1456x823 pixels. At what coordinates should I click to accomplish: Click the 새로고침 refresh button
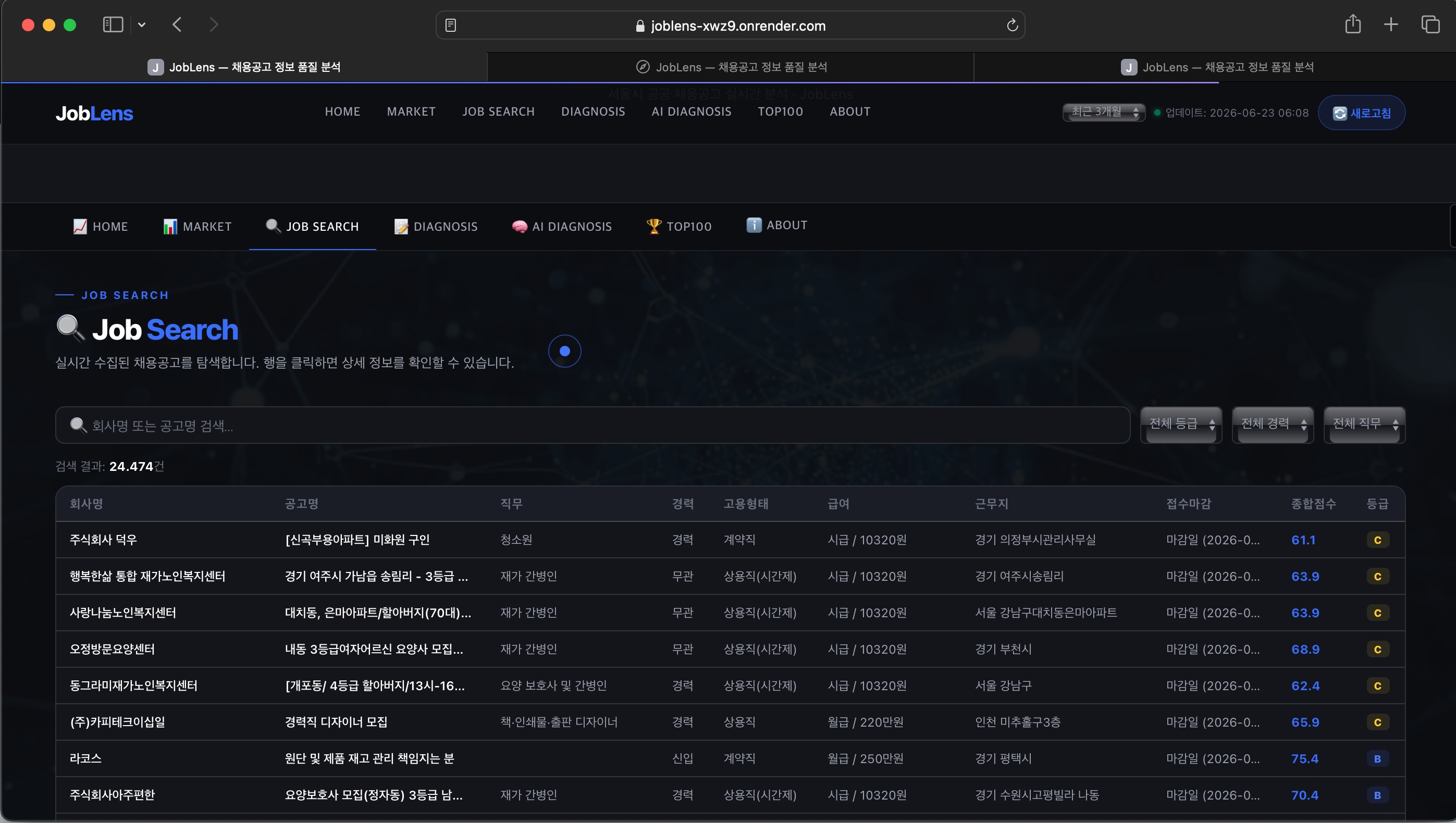(x=1362, y=113)
